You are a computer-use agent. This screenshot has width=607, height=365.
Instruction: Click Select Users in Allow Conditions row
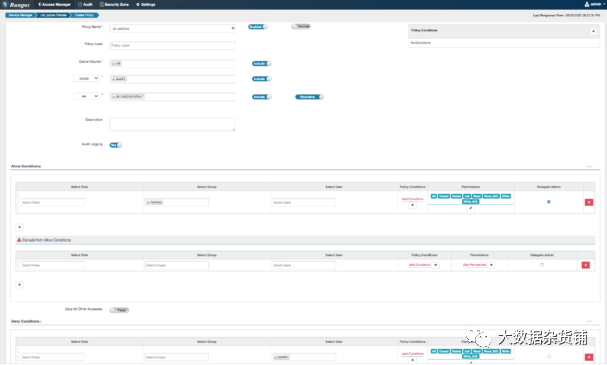(x=304, y=202)
